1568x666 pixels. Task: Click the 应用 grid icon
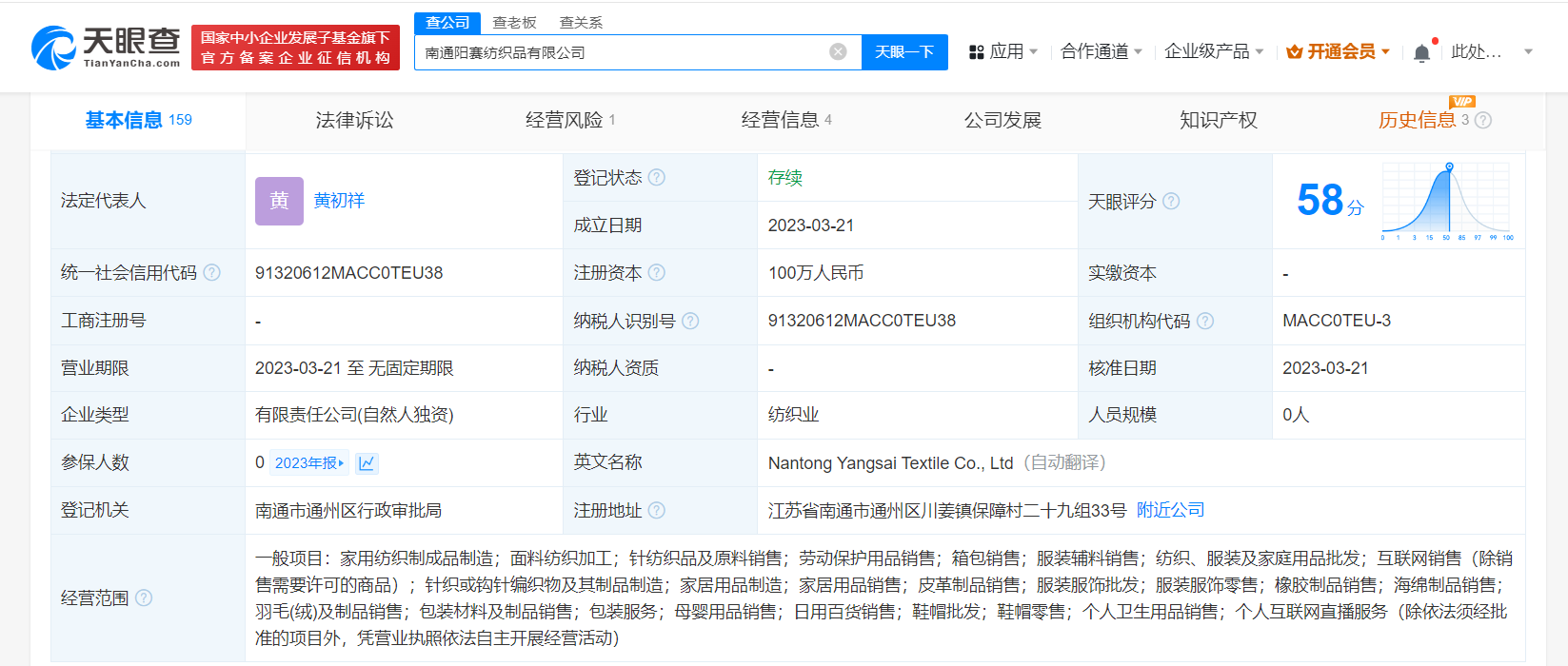(x=976, y=52)
